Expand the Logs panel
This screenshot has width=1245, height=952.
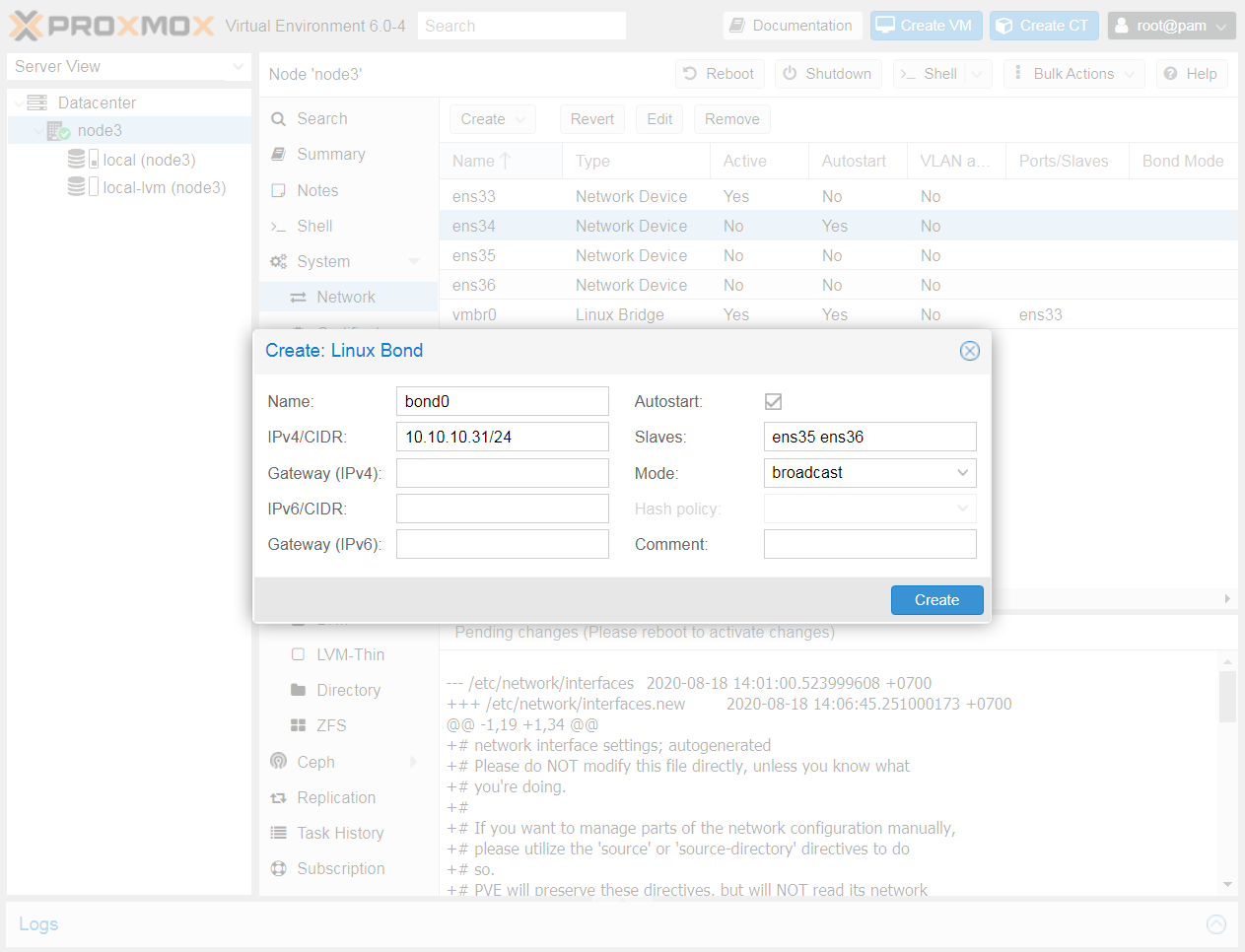coord(1216,924)
